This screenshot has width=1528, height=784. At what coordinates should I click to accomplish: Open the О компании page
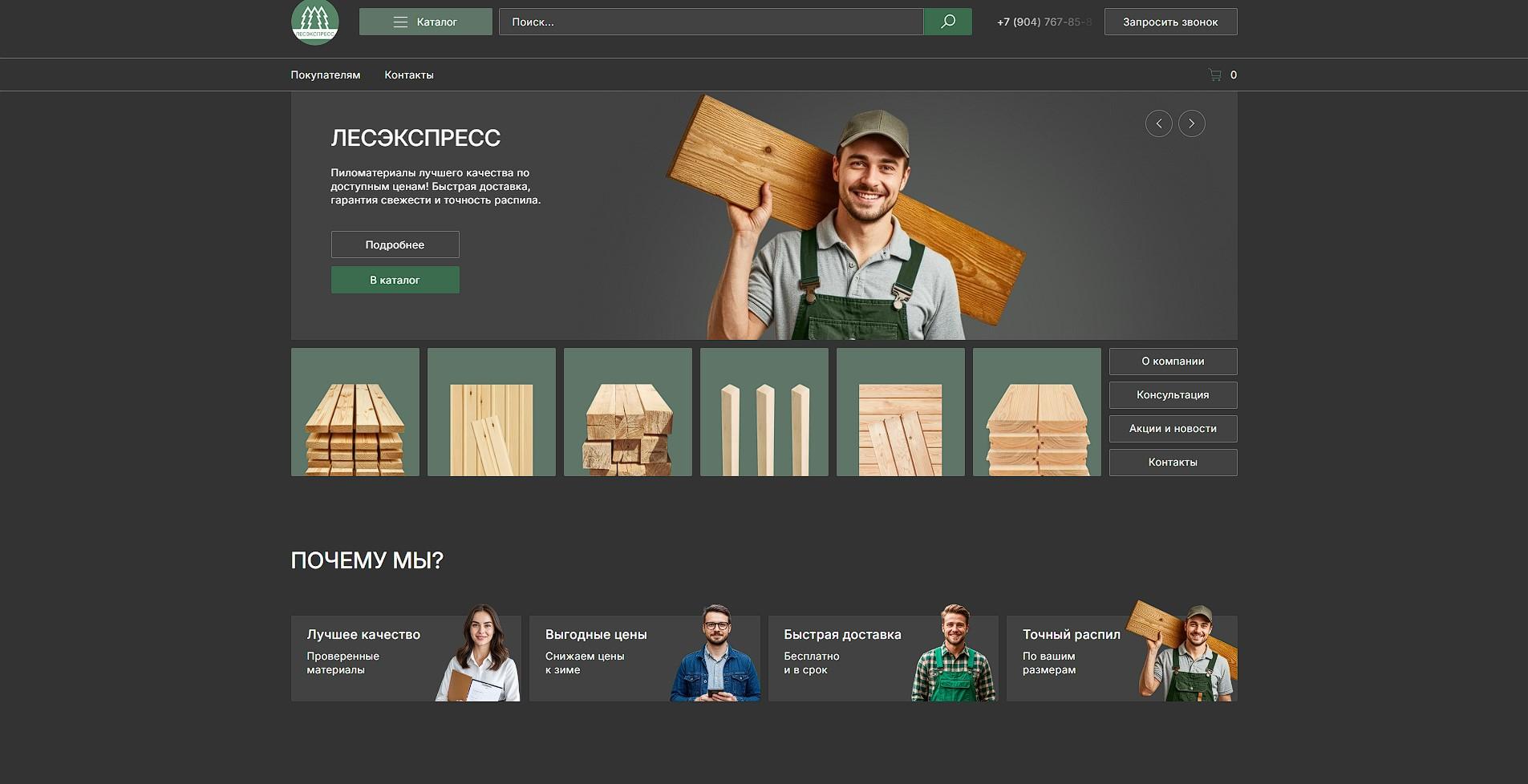[1172, 361]
